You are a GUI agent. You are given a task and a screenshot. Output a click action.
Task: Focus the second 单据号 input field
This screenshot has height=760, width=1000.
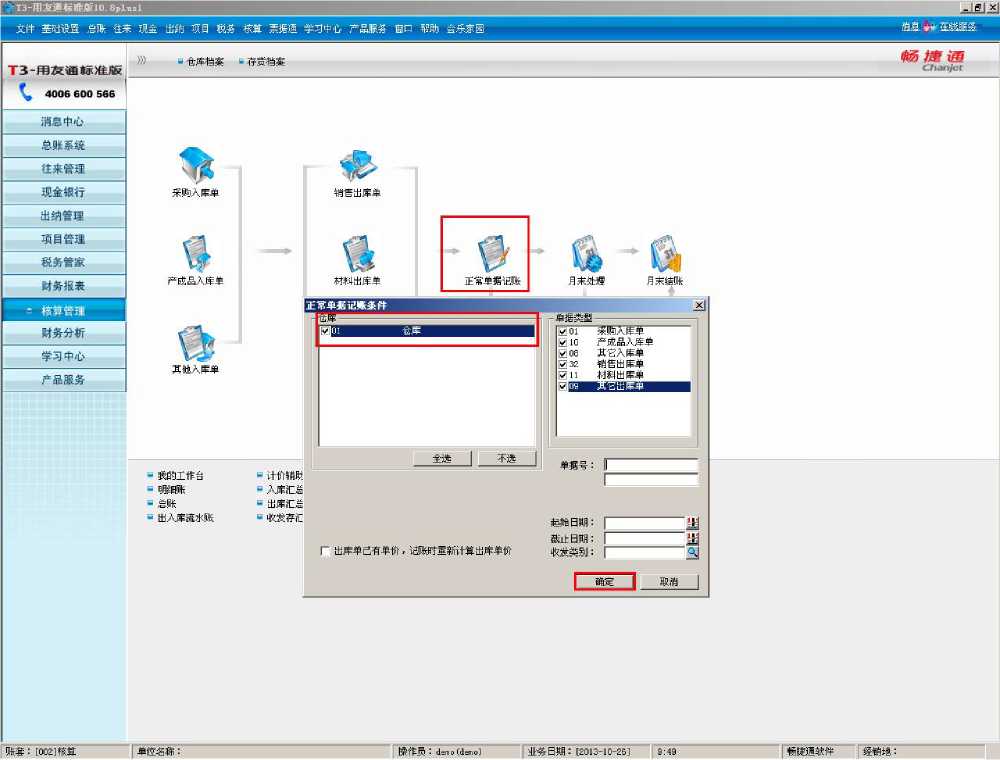[x=651, y=479]
